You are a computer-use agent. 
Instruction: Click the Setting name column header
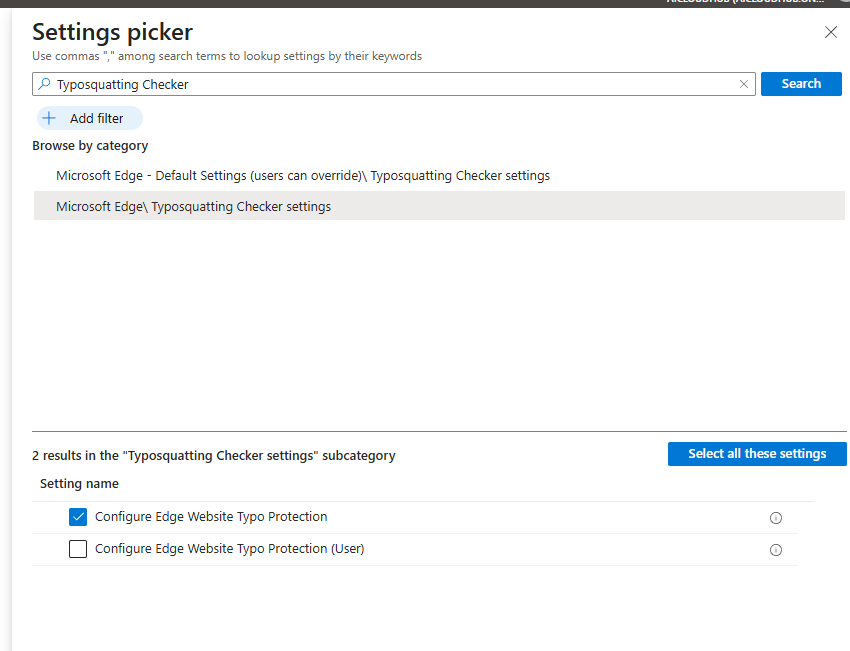79,484
